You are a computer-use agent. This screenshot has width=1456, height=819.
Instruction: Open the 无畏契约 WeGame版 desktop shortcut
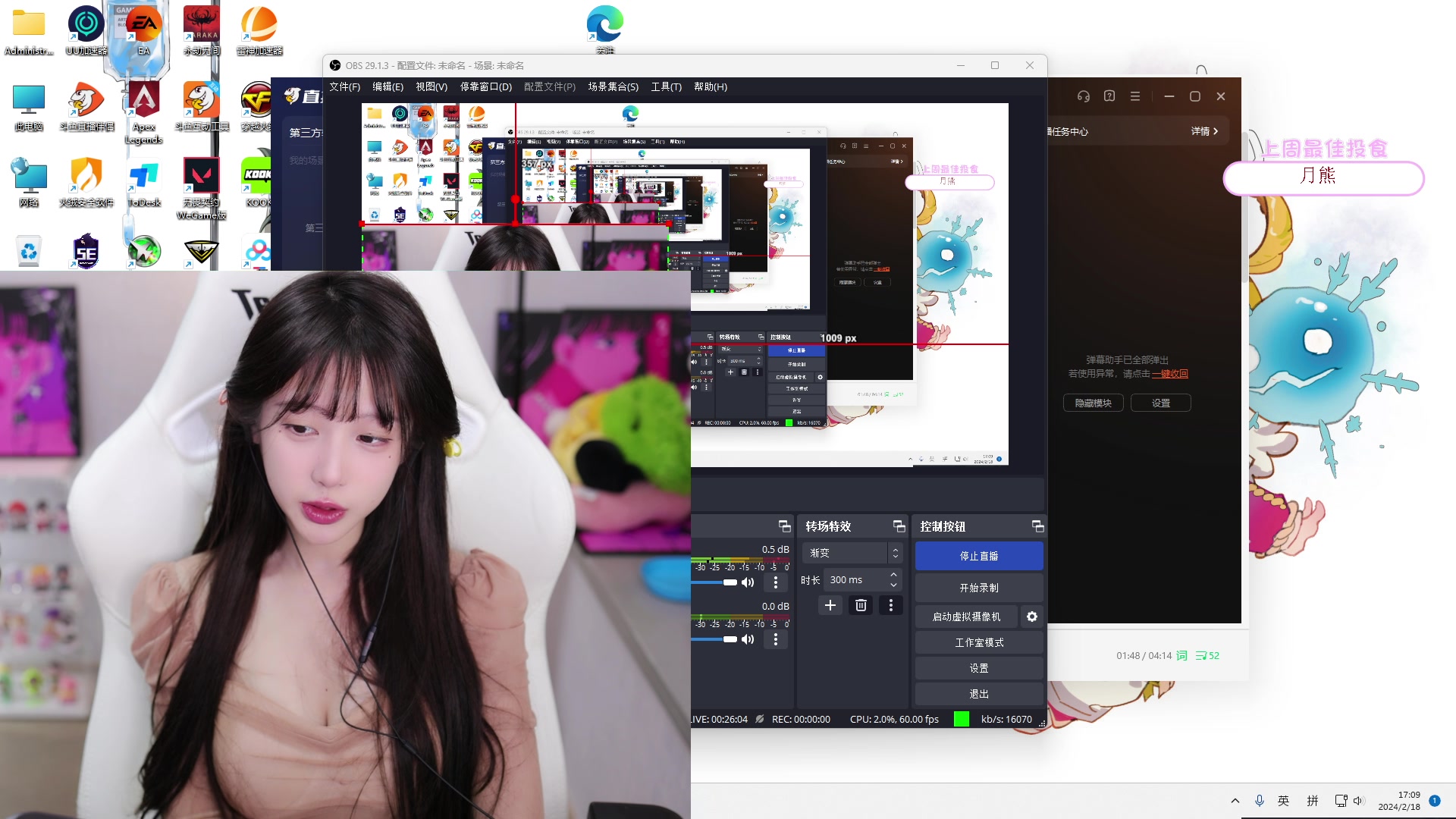pyautogui.click(x=202, y=188)
